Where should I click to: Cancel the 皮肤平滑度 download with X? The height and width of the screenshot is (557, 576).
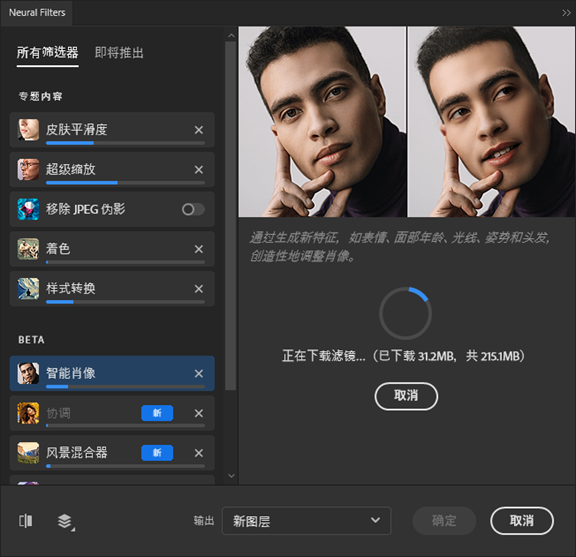coord(199,130)
